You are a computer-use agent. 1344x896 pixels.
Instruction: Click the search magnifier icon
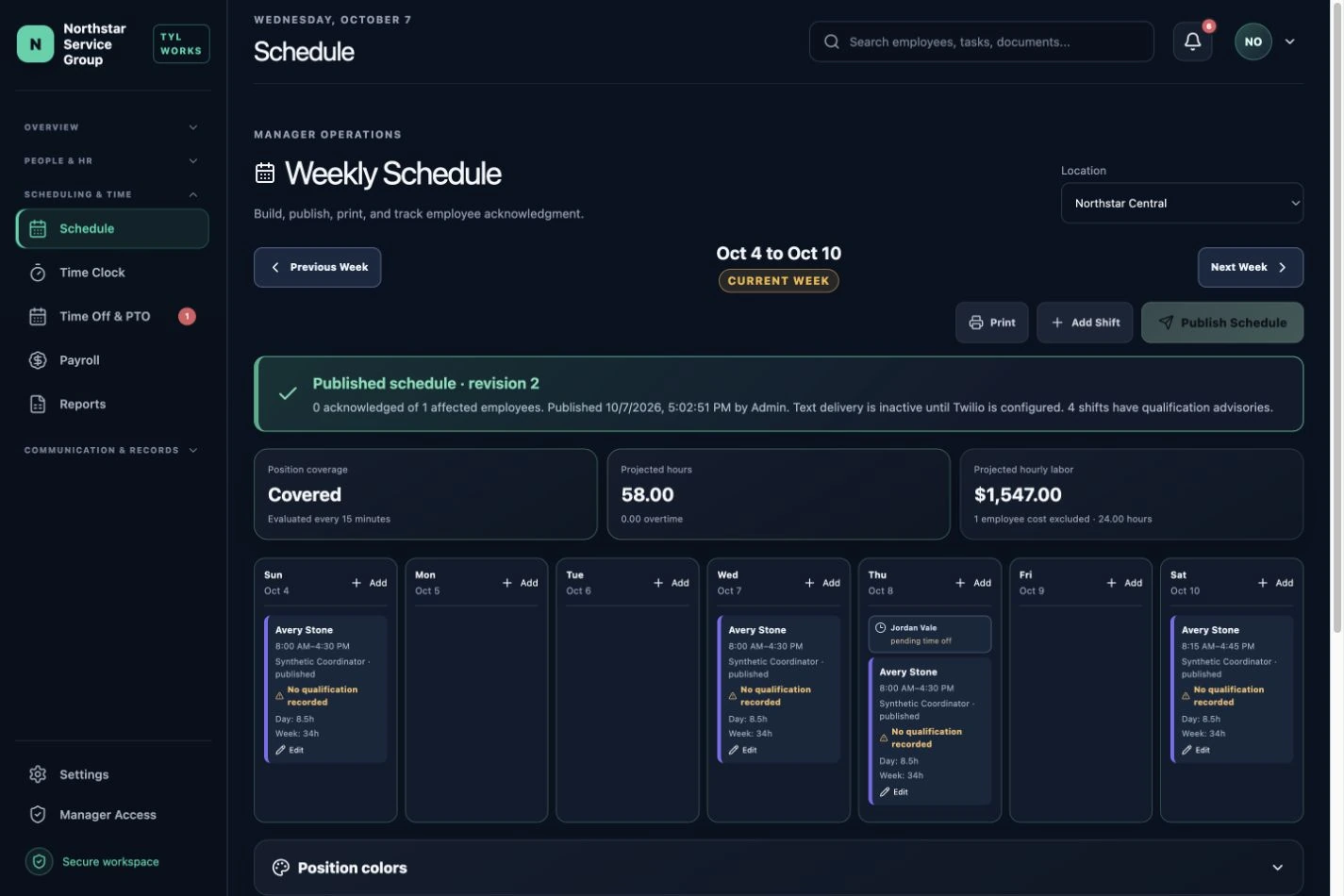coord(831,41)
